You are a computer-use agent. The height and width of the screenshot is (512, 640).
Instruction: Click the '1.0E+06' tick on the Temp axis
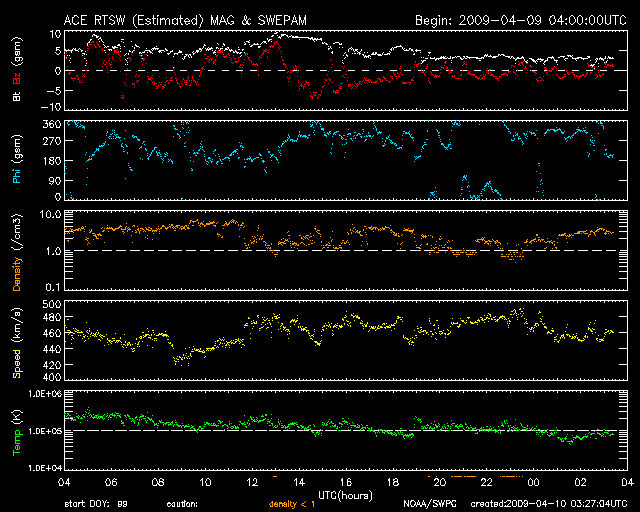click(45, 394)
